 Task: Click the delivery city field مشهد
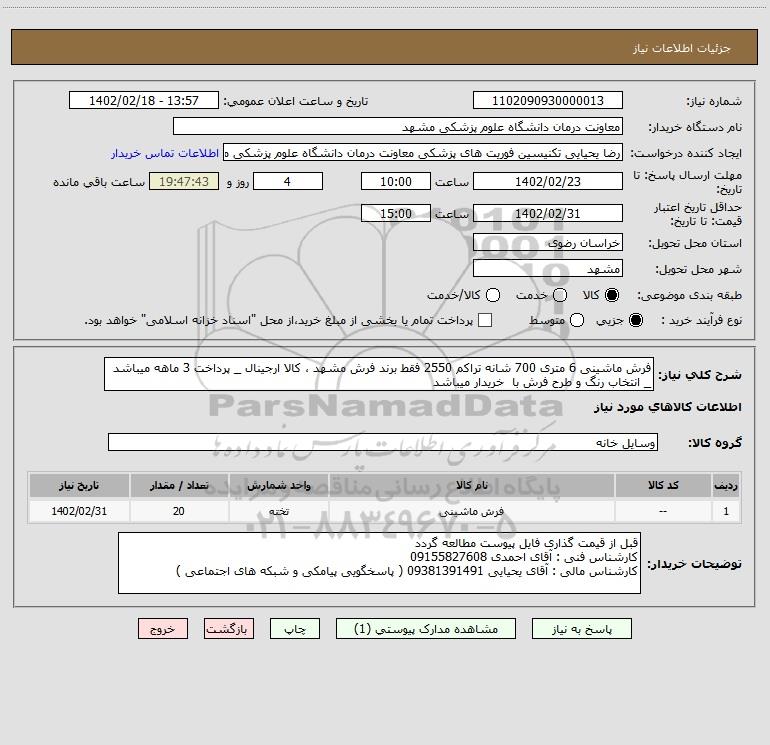(548, 269)
